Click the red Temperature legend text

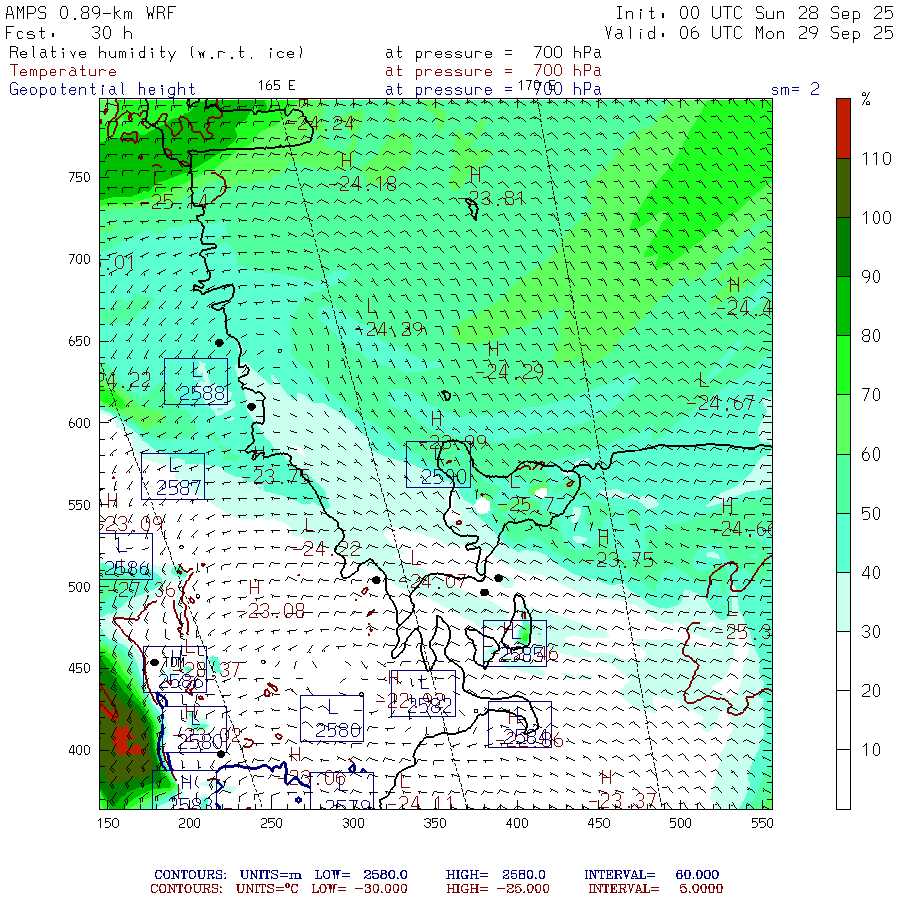click(63, 71)
